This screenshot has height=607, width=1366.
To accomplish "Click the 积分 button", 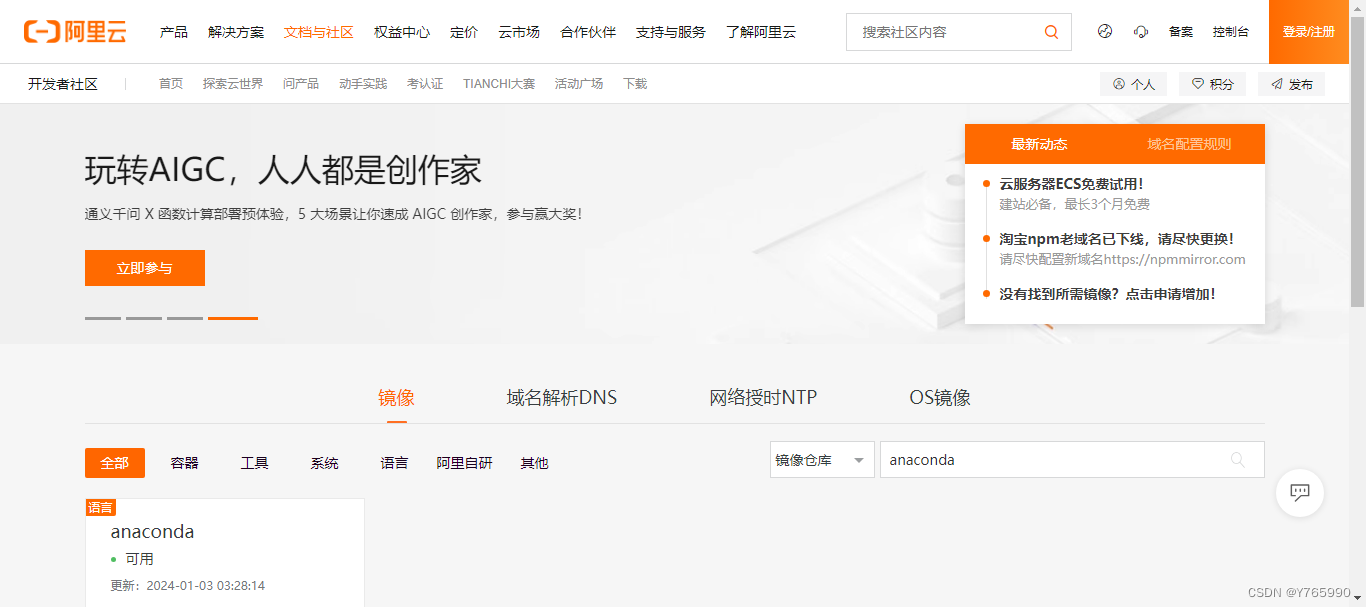I will 1212,84.
